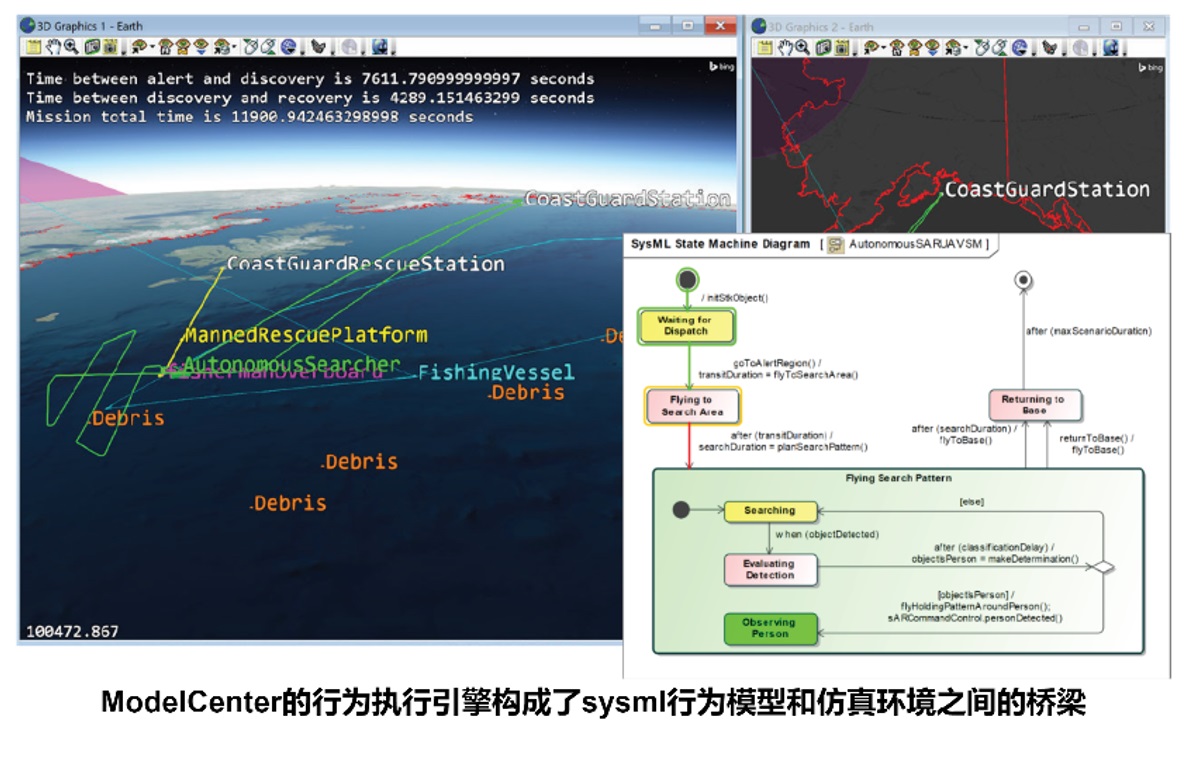Select the Returning to Base state
This screenshot has height=771, width=1190.
pyautogui.click(x=1034, y=404)
